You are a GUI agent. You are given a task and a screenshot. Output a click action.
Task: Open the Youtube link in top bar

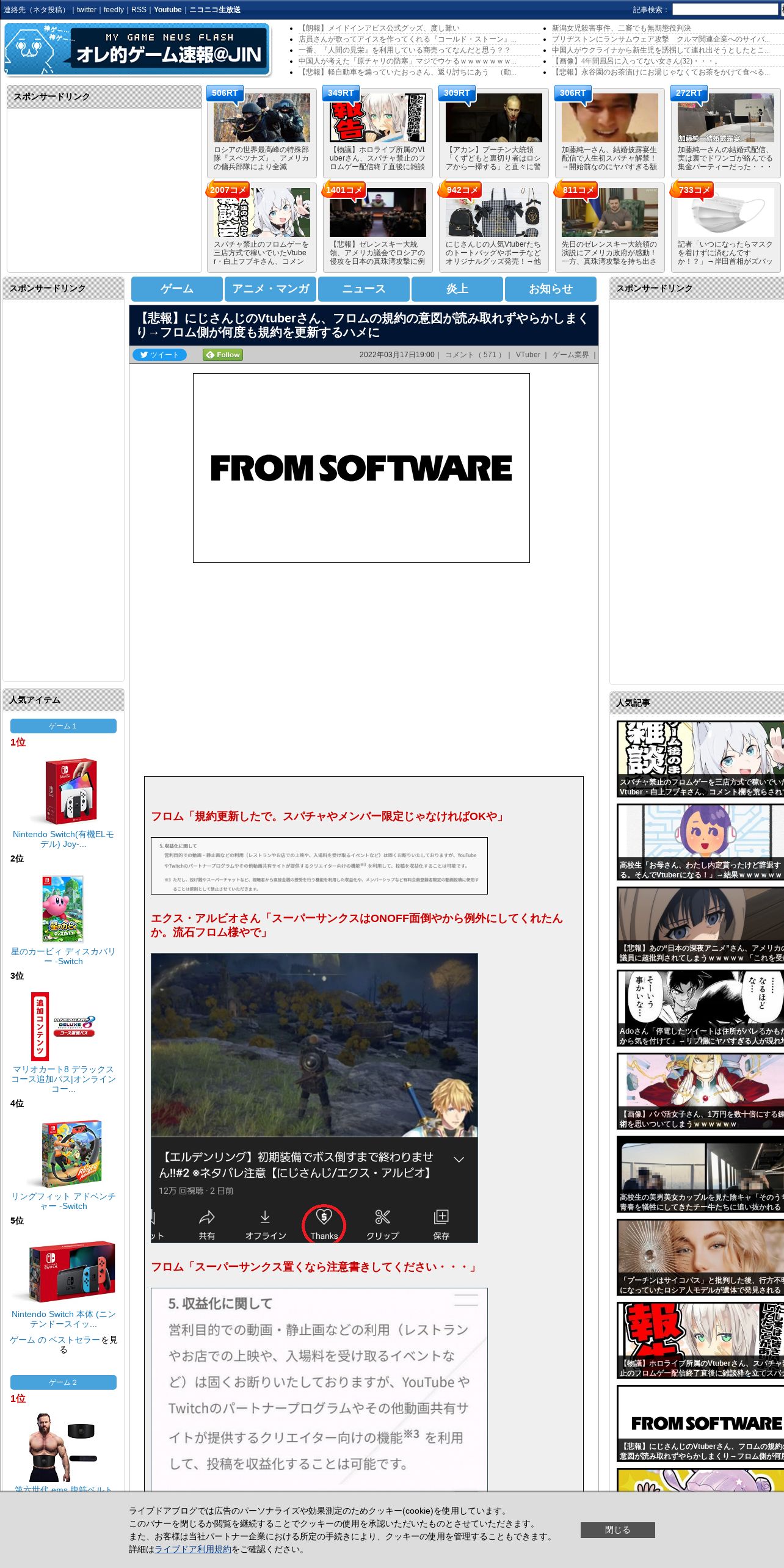167,10
